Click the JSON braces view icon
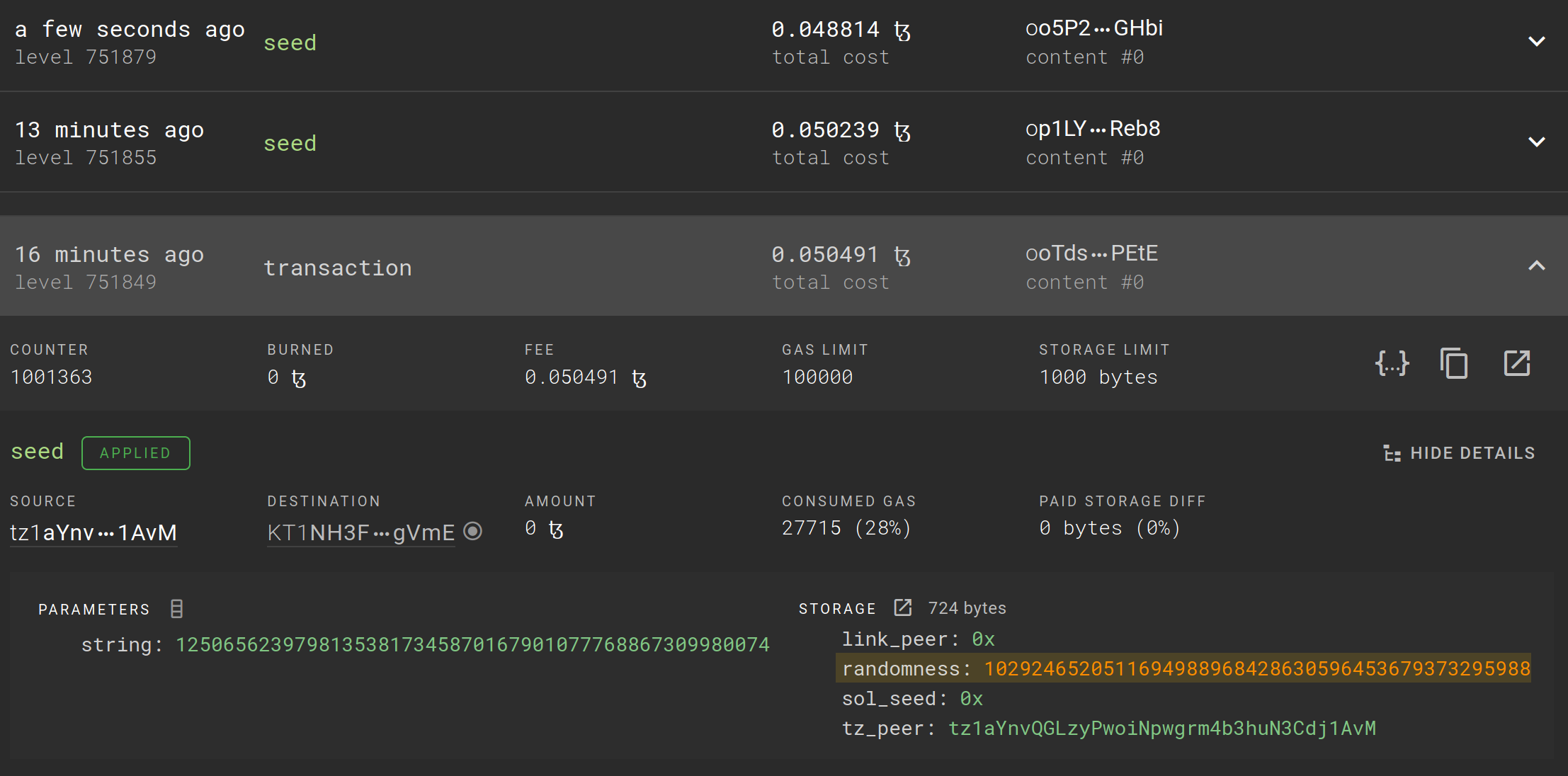 (1392, 363)
